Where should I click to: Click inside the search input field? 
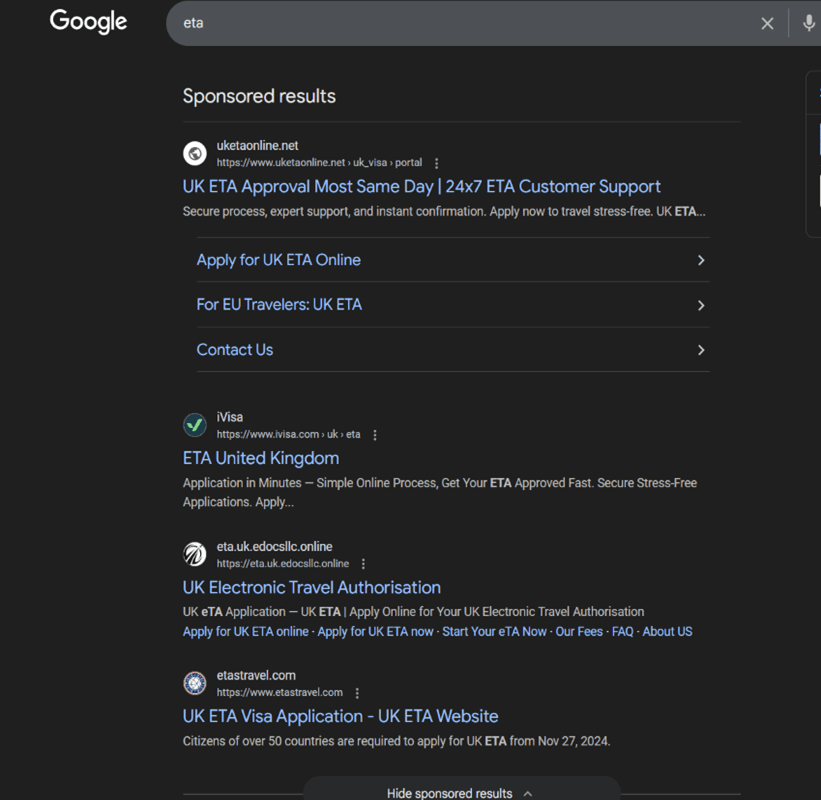[400, 22]
